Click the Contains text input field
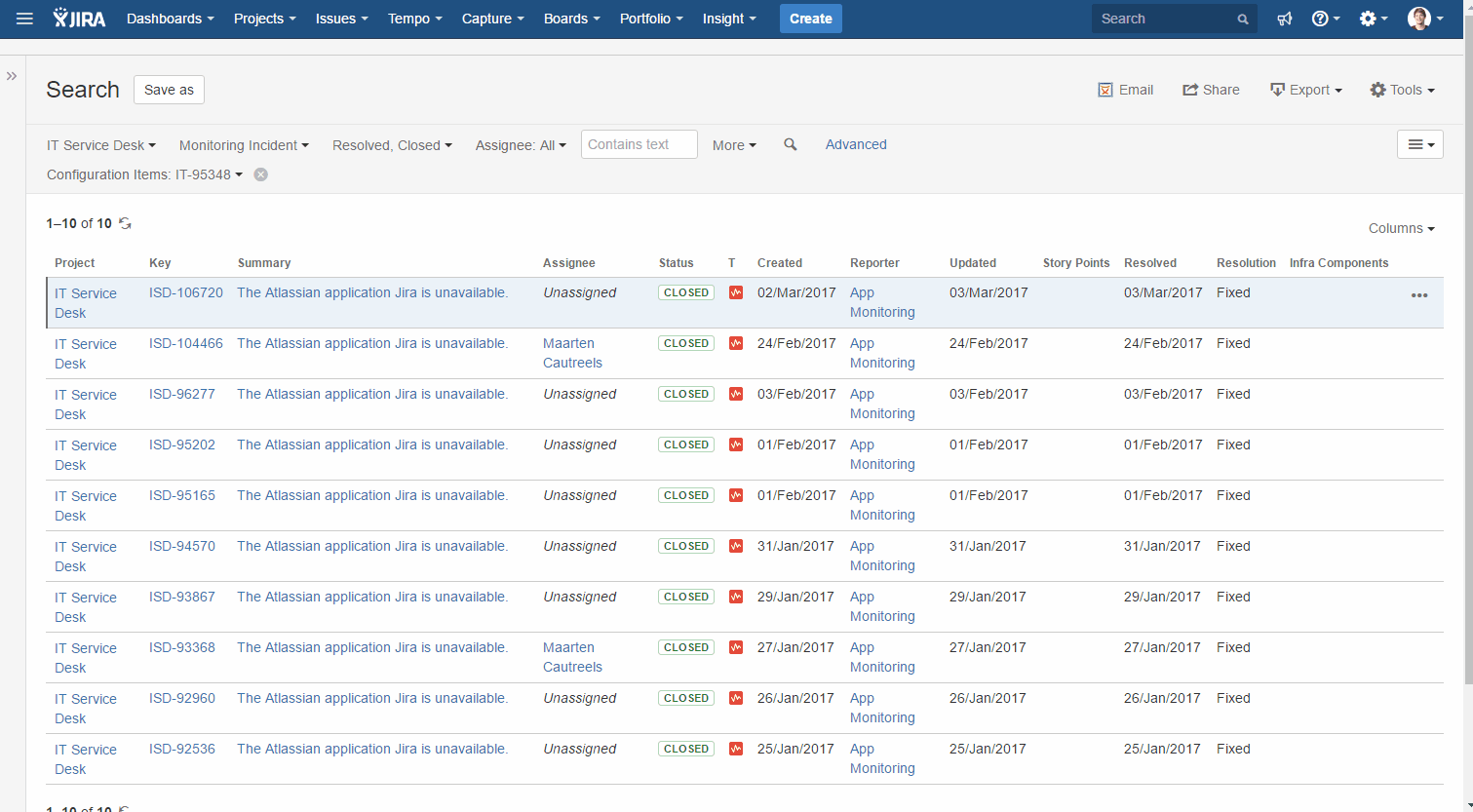 point(640,144)
